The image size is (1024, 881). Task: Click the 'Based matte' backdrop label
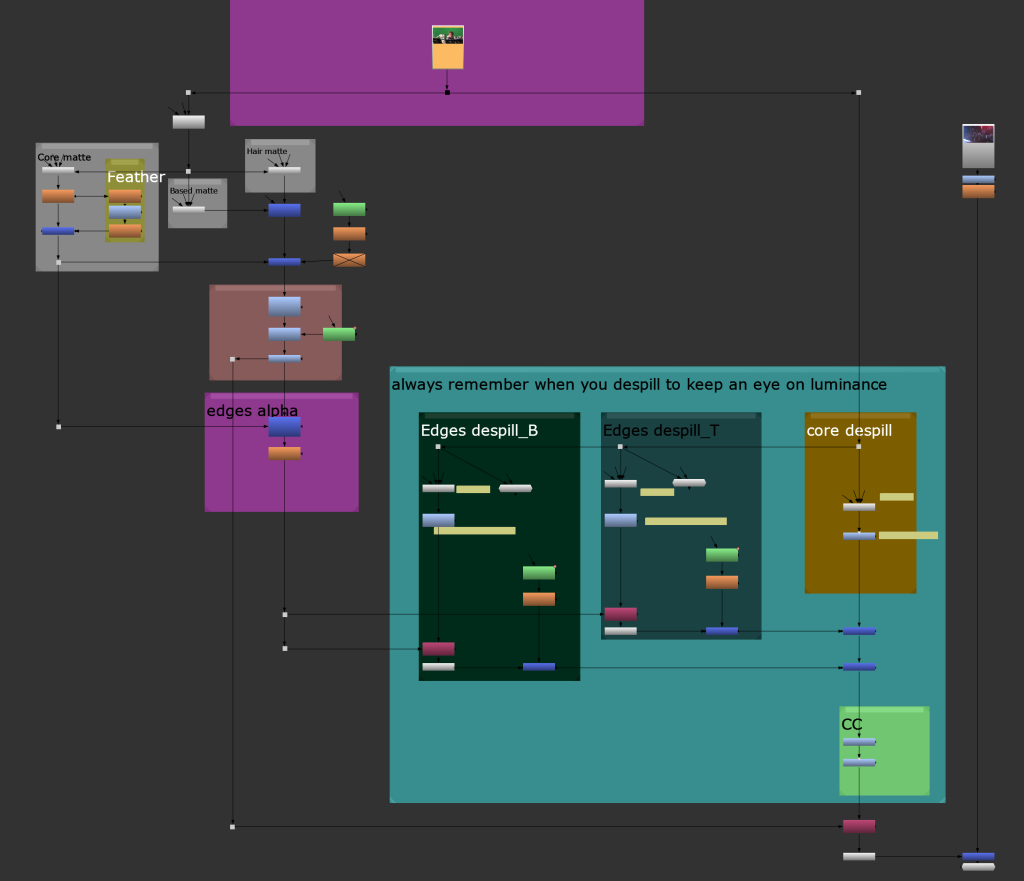click(x=193, y=191)
